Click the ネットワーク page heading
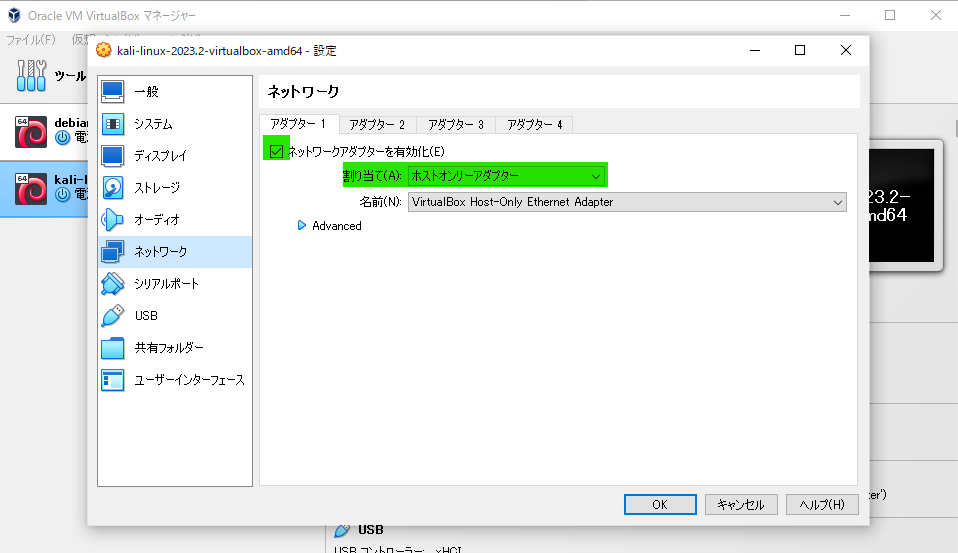 tap(303, 92)
